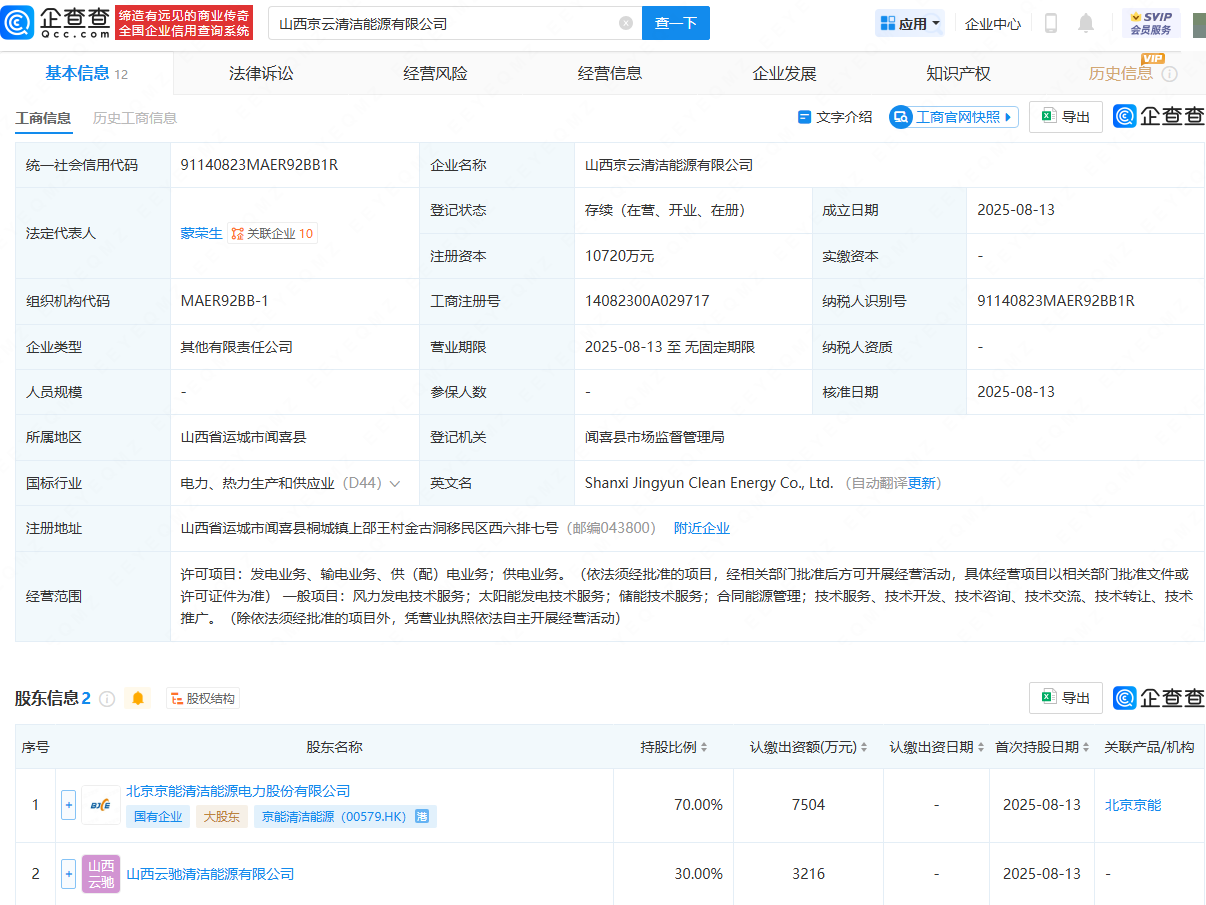This screenshot has height=905, width=1206.
Task: Open SVIP member services
Action: 1150,23
